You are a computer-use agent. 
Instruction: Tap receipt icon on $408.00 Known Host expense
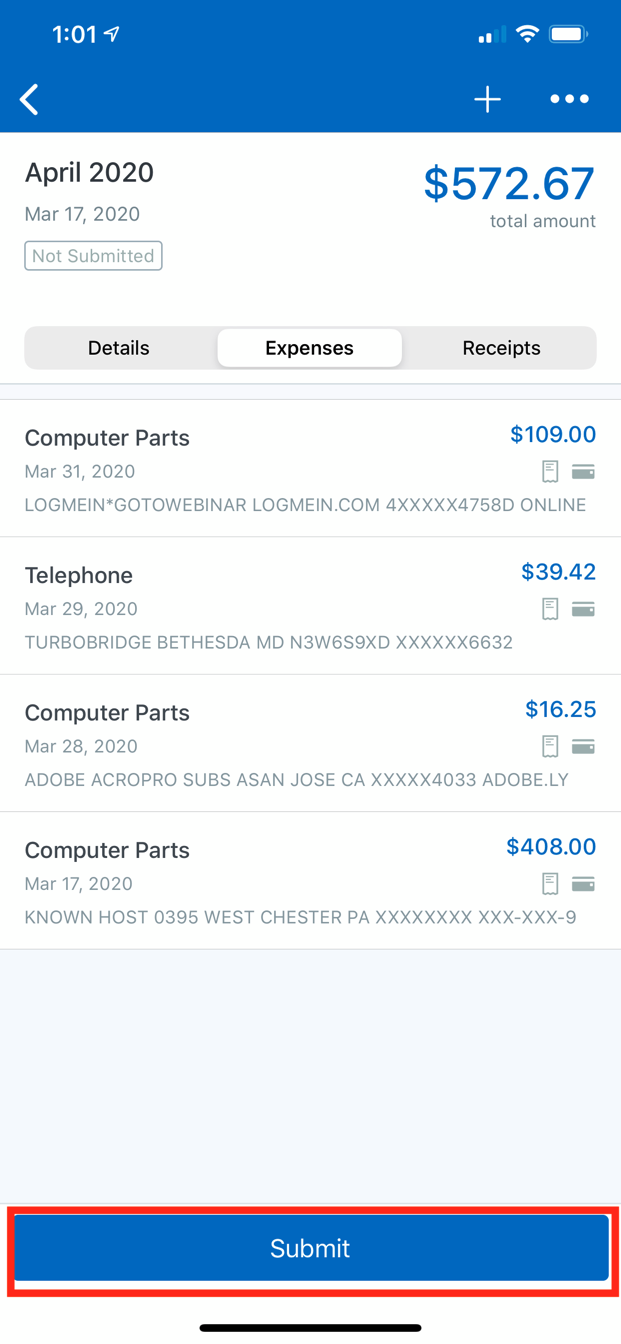[x=550, y=884]
